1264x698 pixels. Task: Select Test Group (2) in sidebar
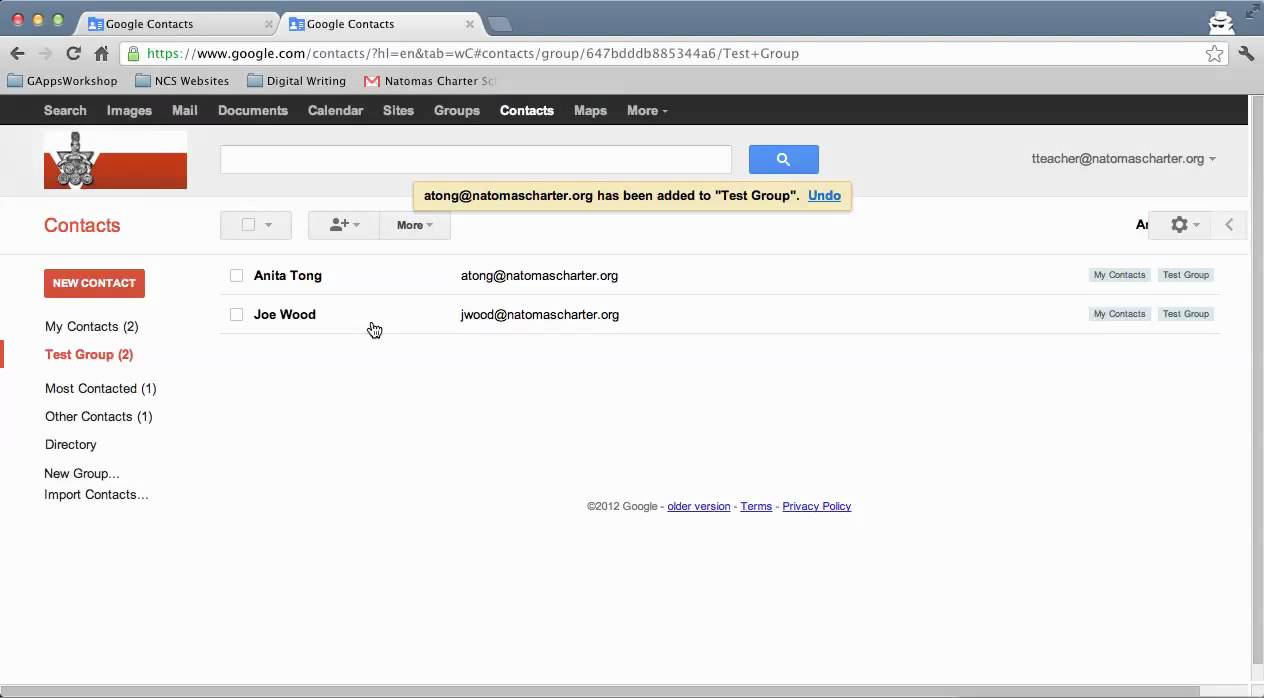coord(89,354)
